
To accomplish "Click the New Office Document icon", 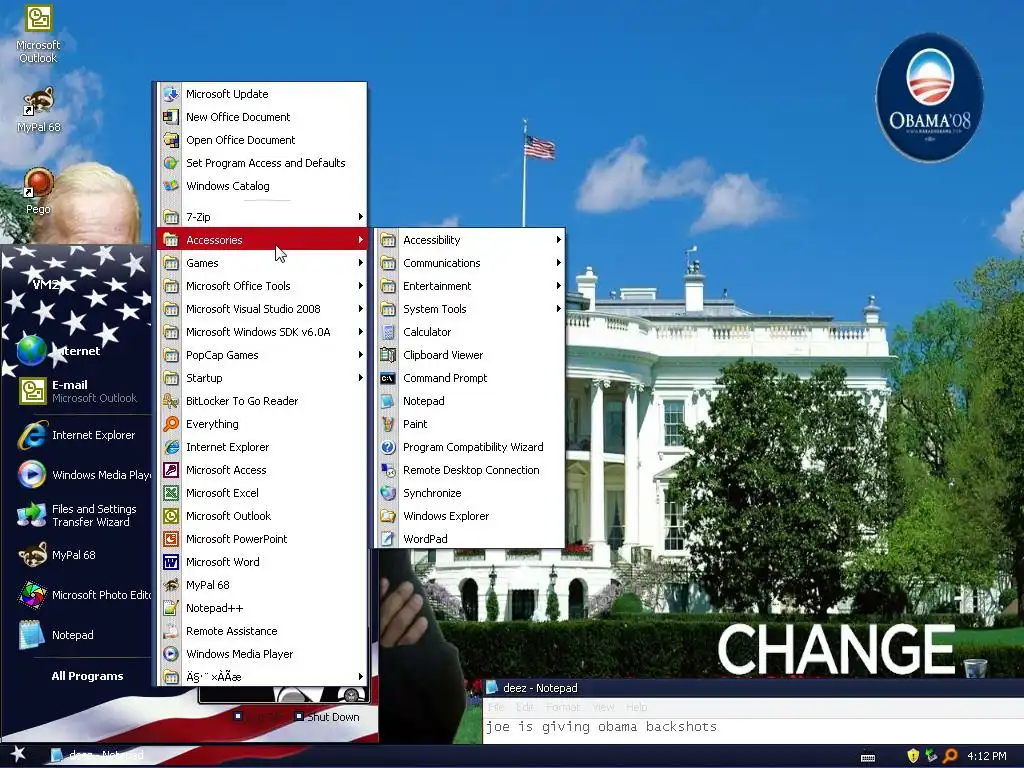I will click(171, 117).
